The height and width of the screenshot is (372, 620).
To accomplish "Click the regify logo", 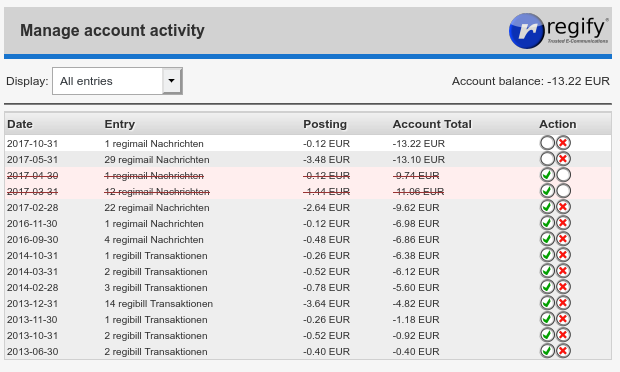I will pos(559,31).
